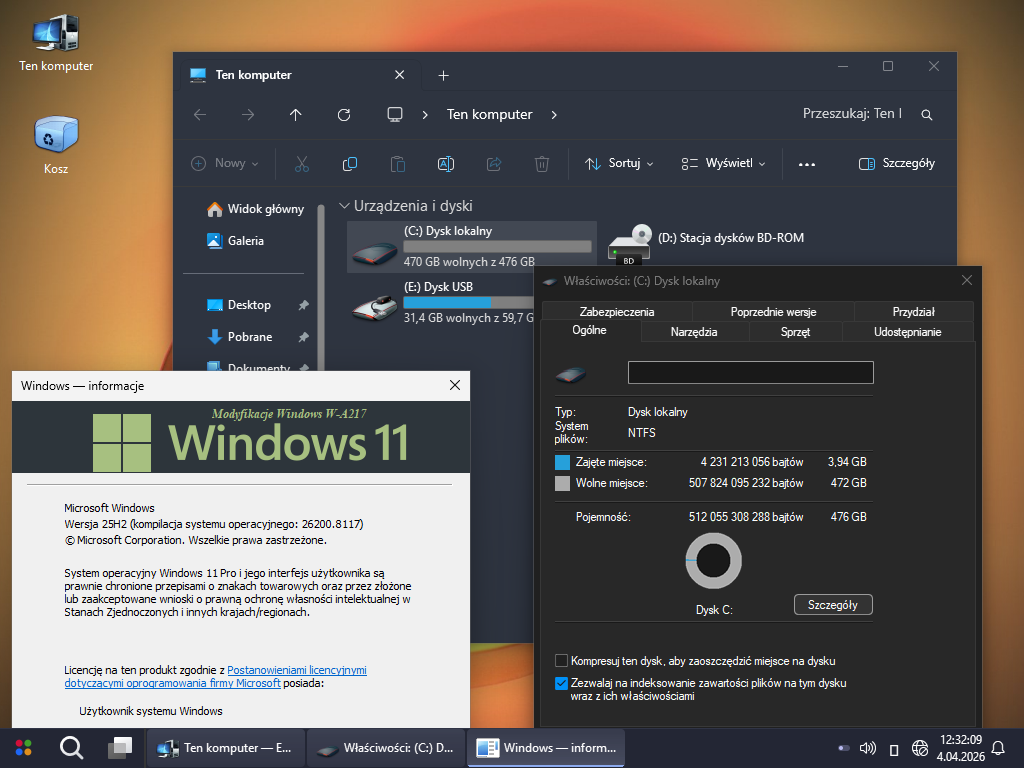Click the search magnifier icon on taskbar
This screenshot has height=768, width=1024.
pyautogui.click(x=71, y=747)
